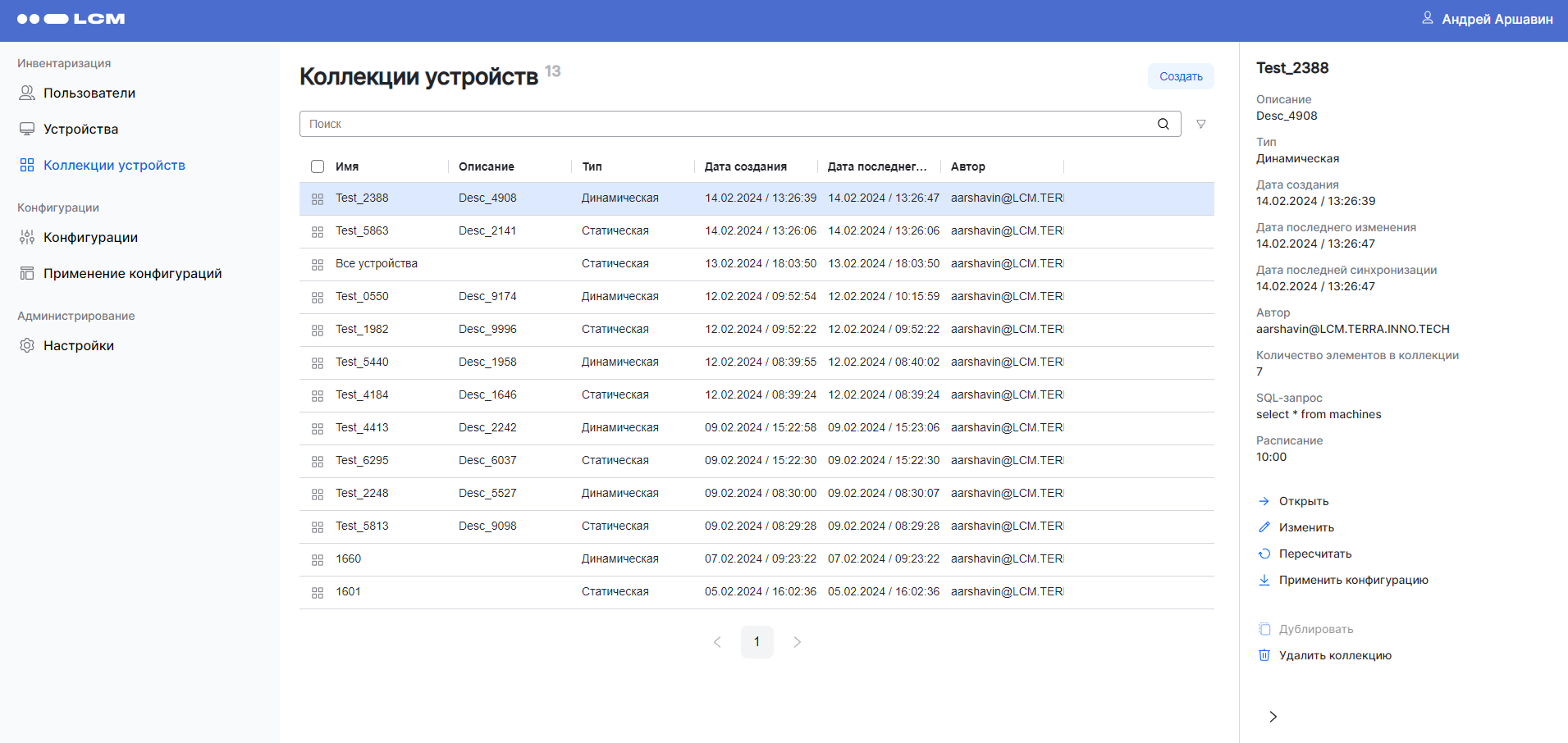
Task: Click the LCM logo
Action: pyautogui.click(x=71, y=19)
